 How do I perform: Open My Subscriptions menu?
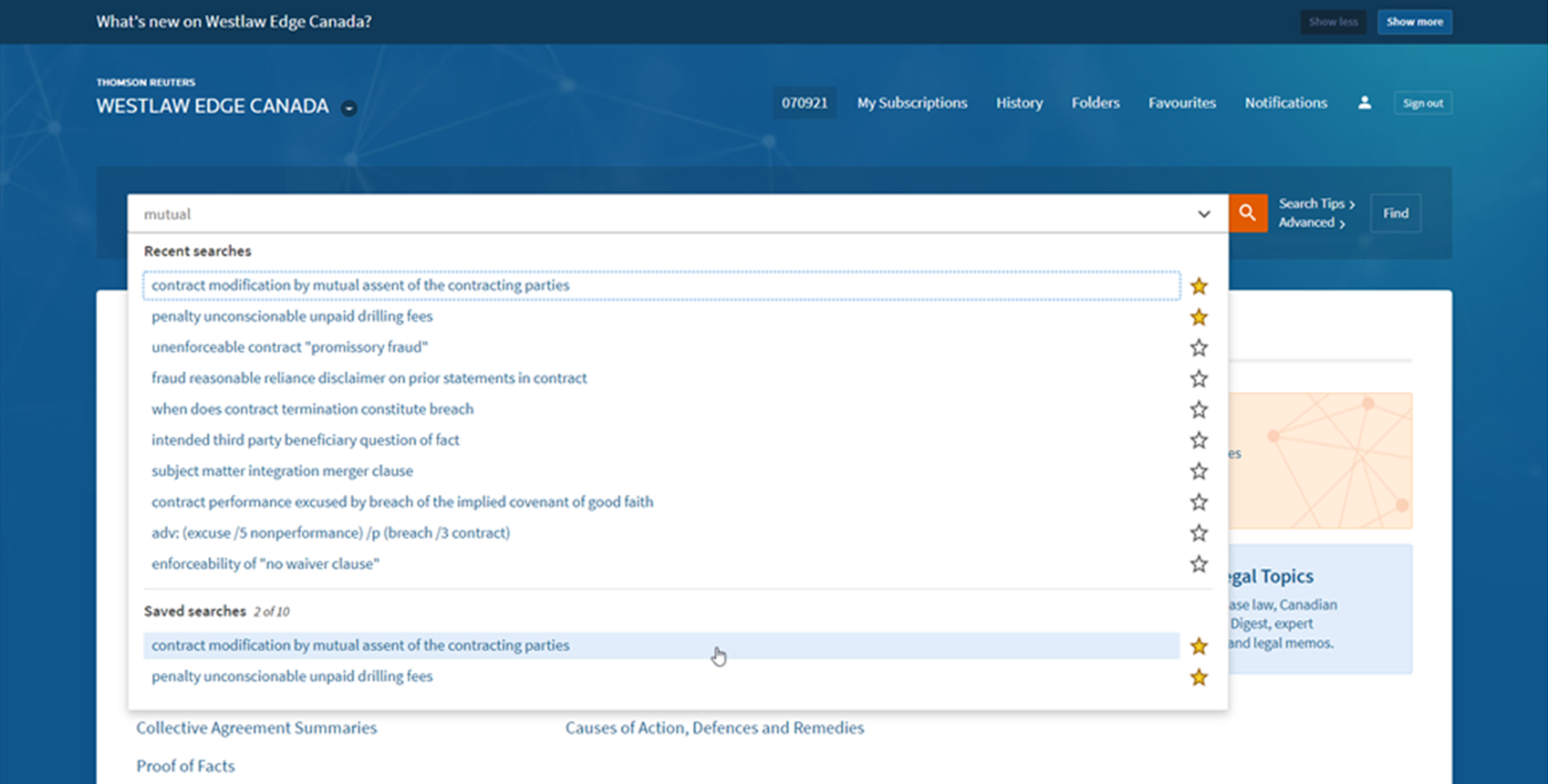click(912, 103)
